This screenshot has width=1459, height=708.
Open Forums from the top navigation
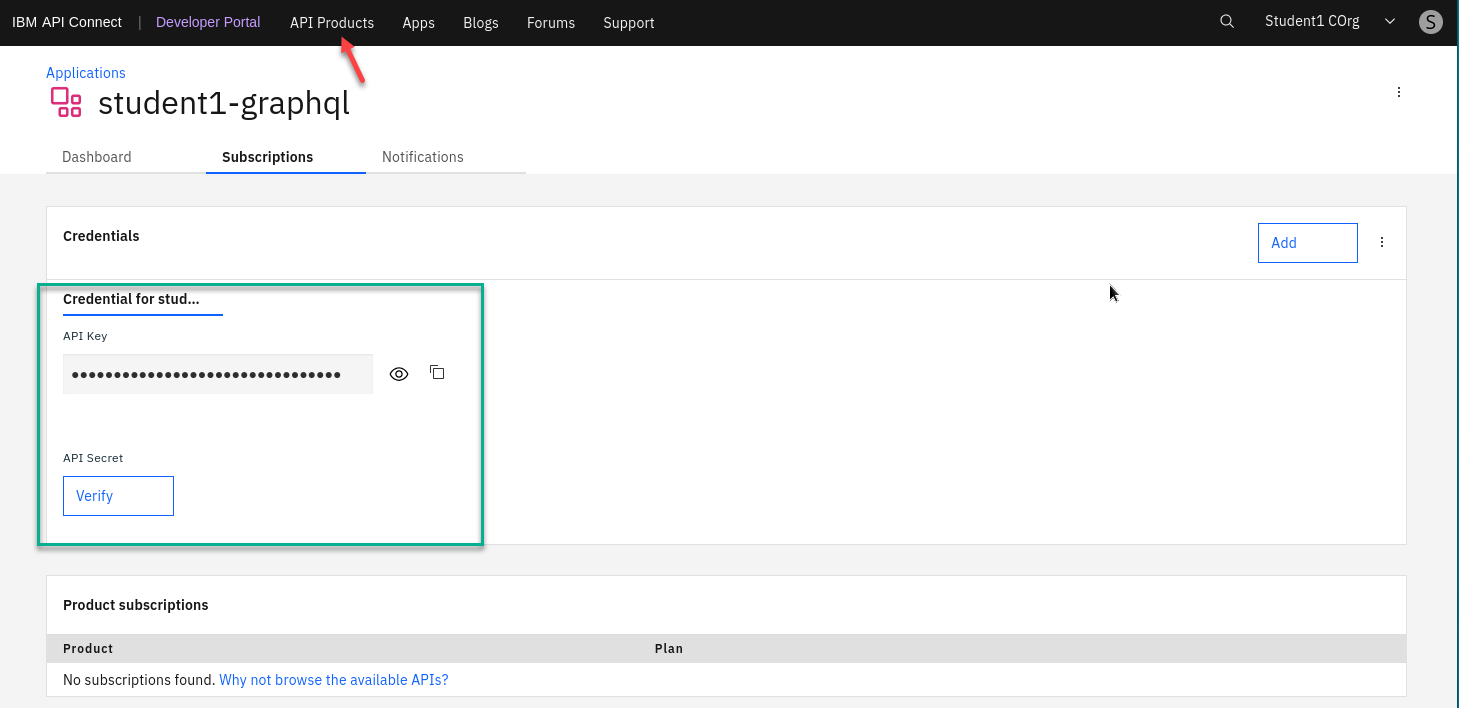(x=551, y=22)
